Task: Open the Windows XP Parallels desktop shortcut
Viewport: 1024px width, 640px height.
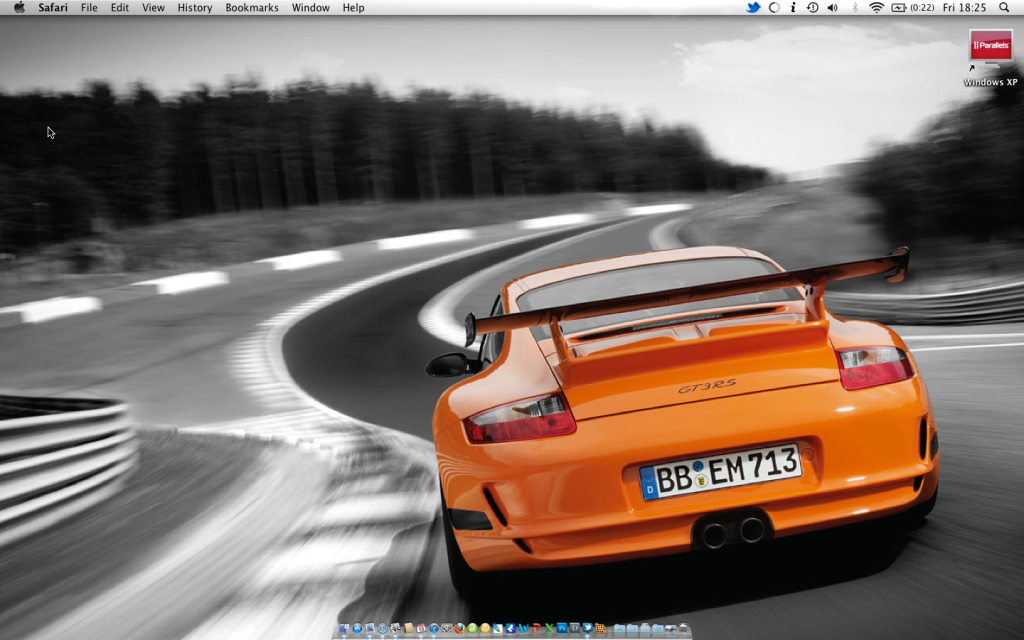Action: (x=990, y=48)
